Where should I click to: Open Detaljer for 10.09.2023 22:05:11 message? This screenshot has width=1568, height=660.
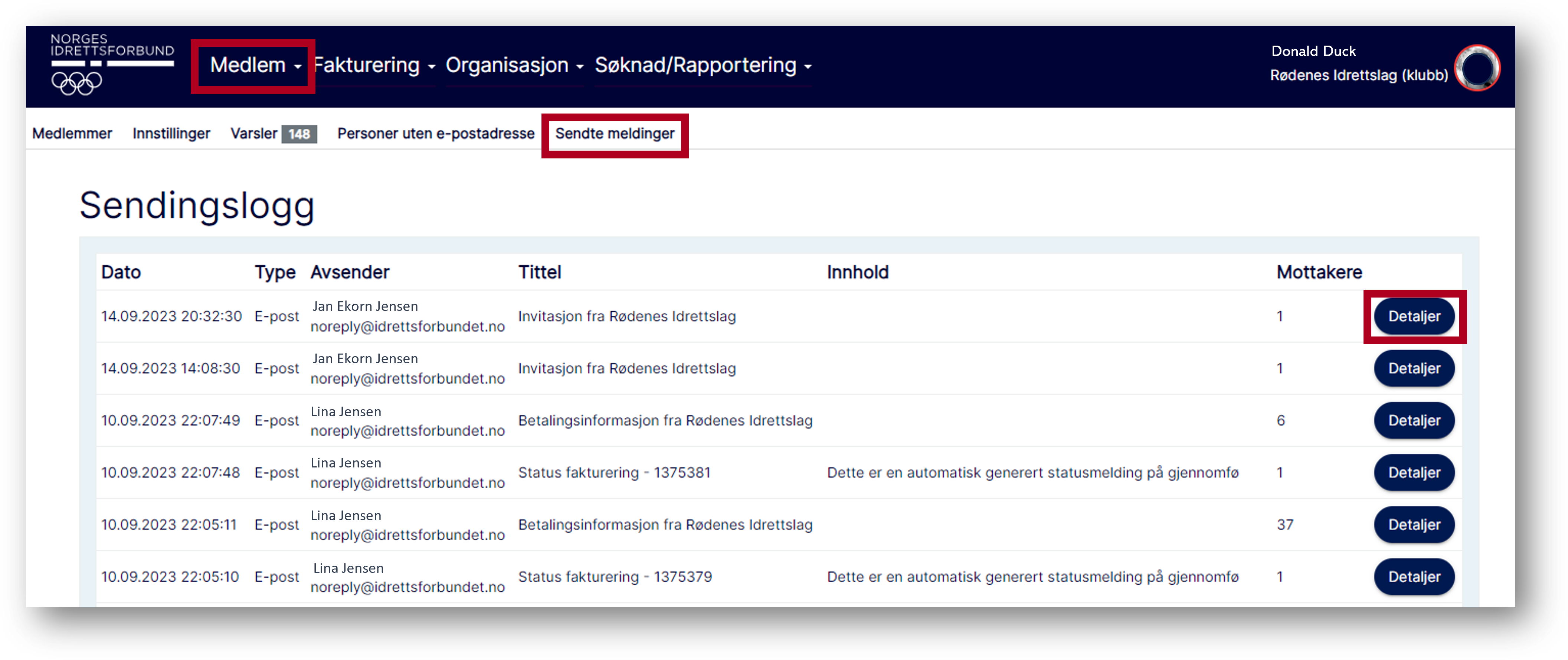click(1414, 524)
